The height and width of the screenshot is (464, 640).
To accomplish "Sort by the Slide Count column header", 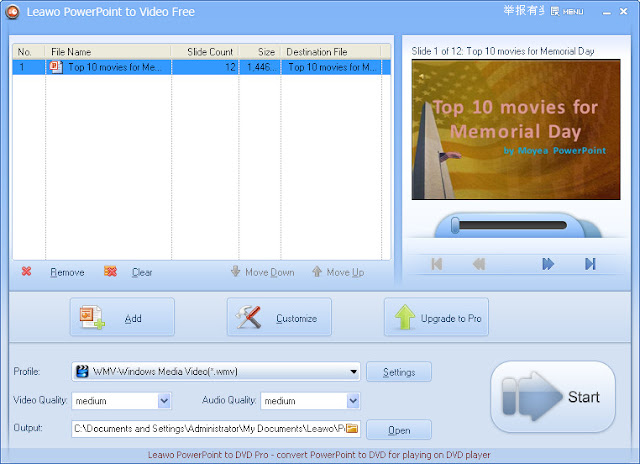I will pyautogui.click(x=205, y=52).
